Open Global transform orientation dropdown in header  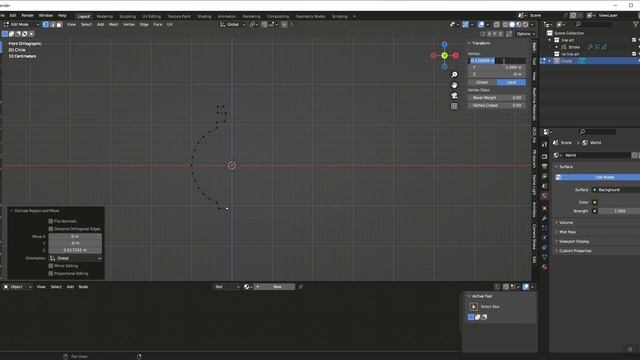click(233, 24)
